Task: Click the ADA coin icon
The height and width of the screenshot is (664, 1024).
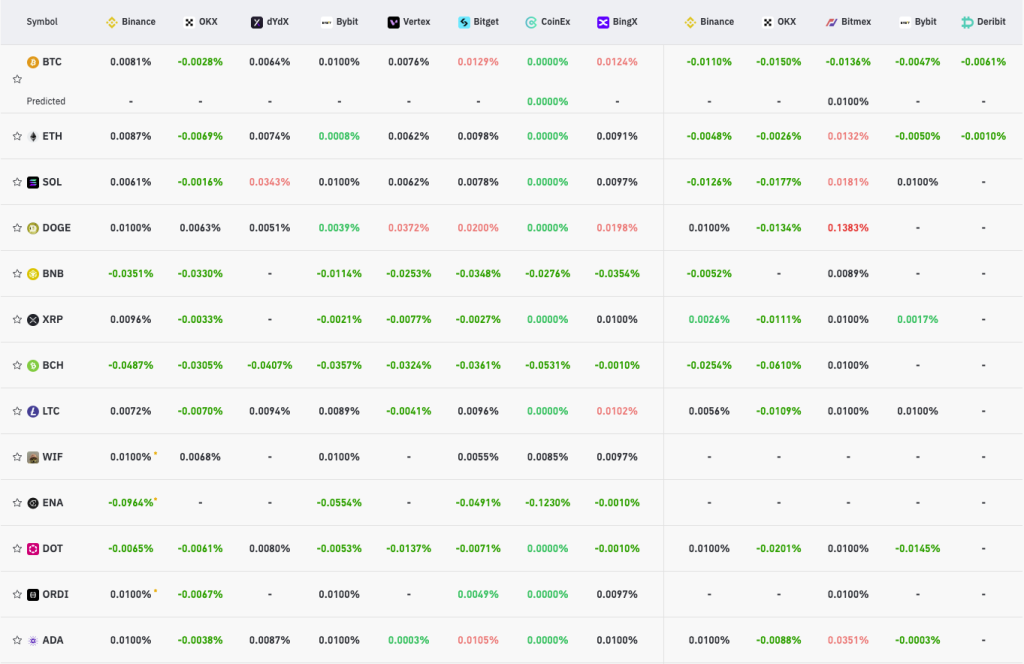Action: point(33,640)
